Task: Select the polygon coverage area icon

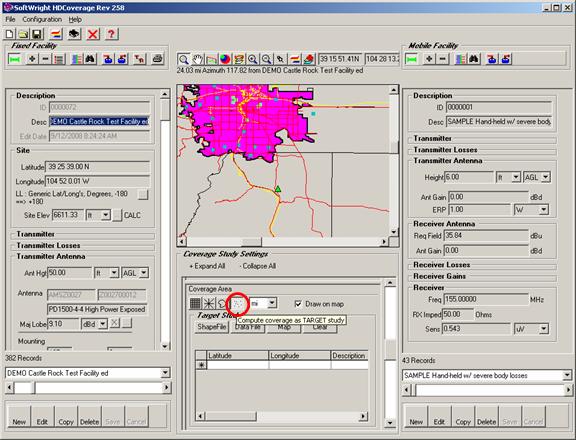Action: coord(222,304)
